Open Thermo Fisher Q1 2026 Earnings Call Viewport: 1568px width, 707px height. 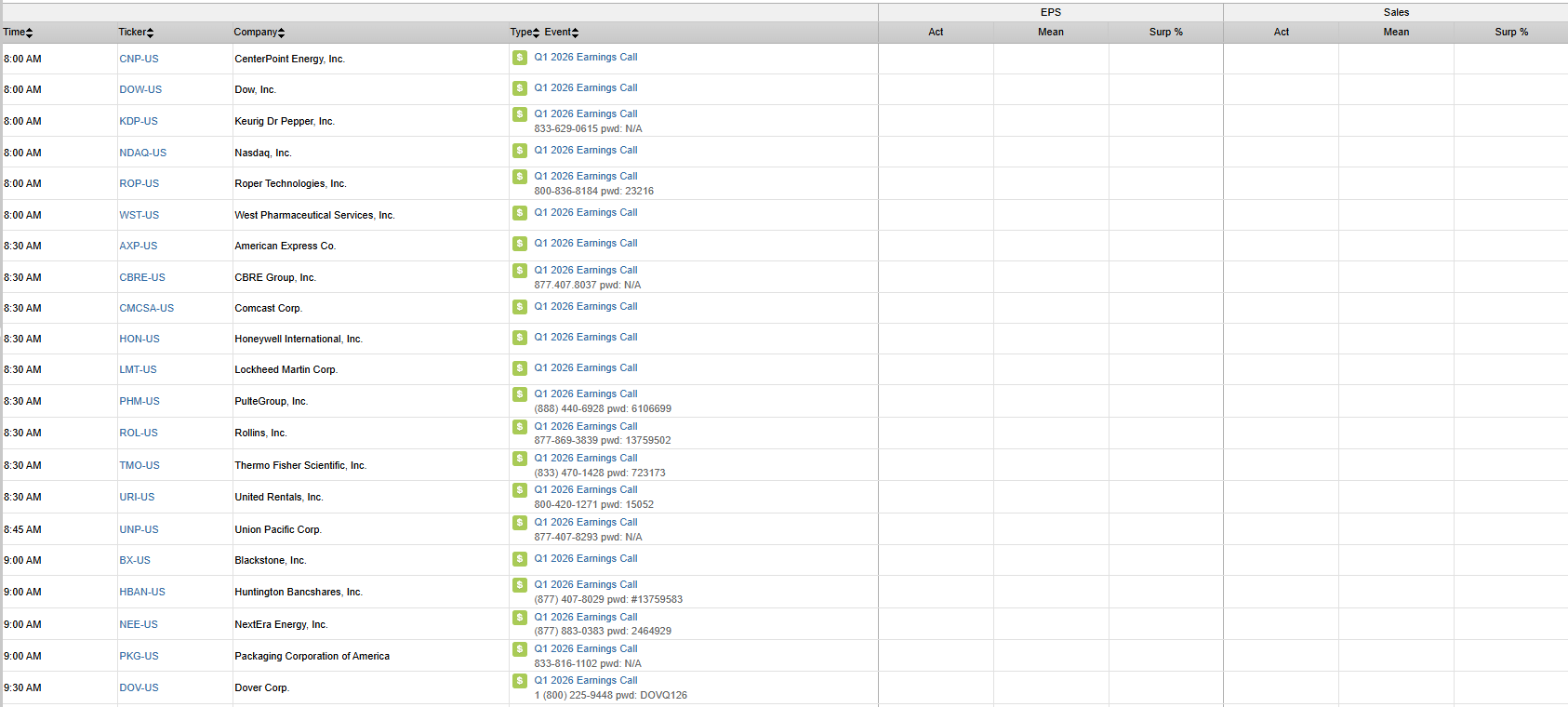(585, 459)
